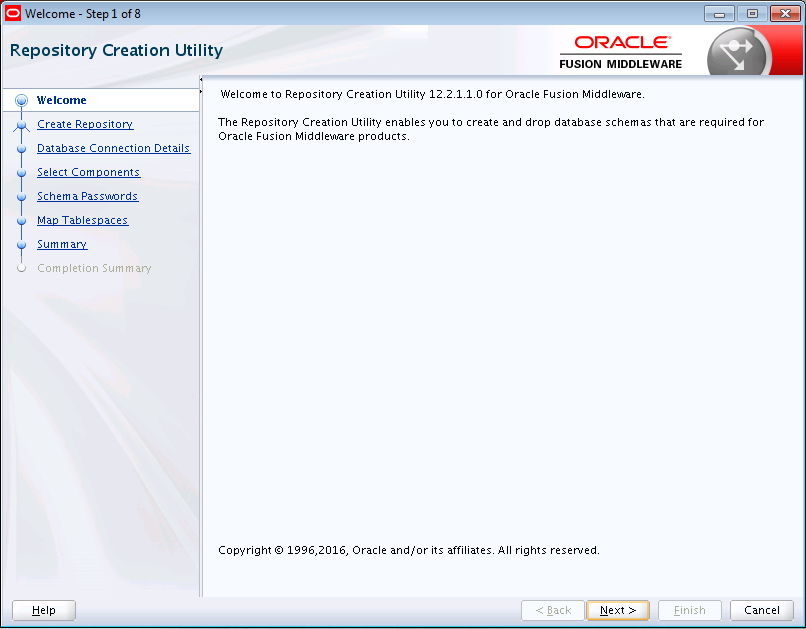This screenshot has height=629, width=806.
Task: Click the Oracle icon in the title bar
Action: 12,13
